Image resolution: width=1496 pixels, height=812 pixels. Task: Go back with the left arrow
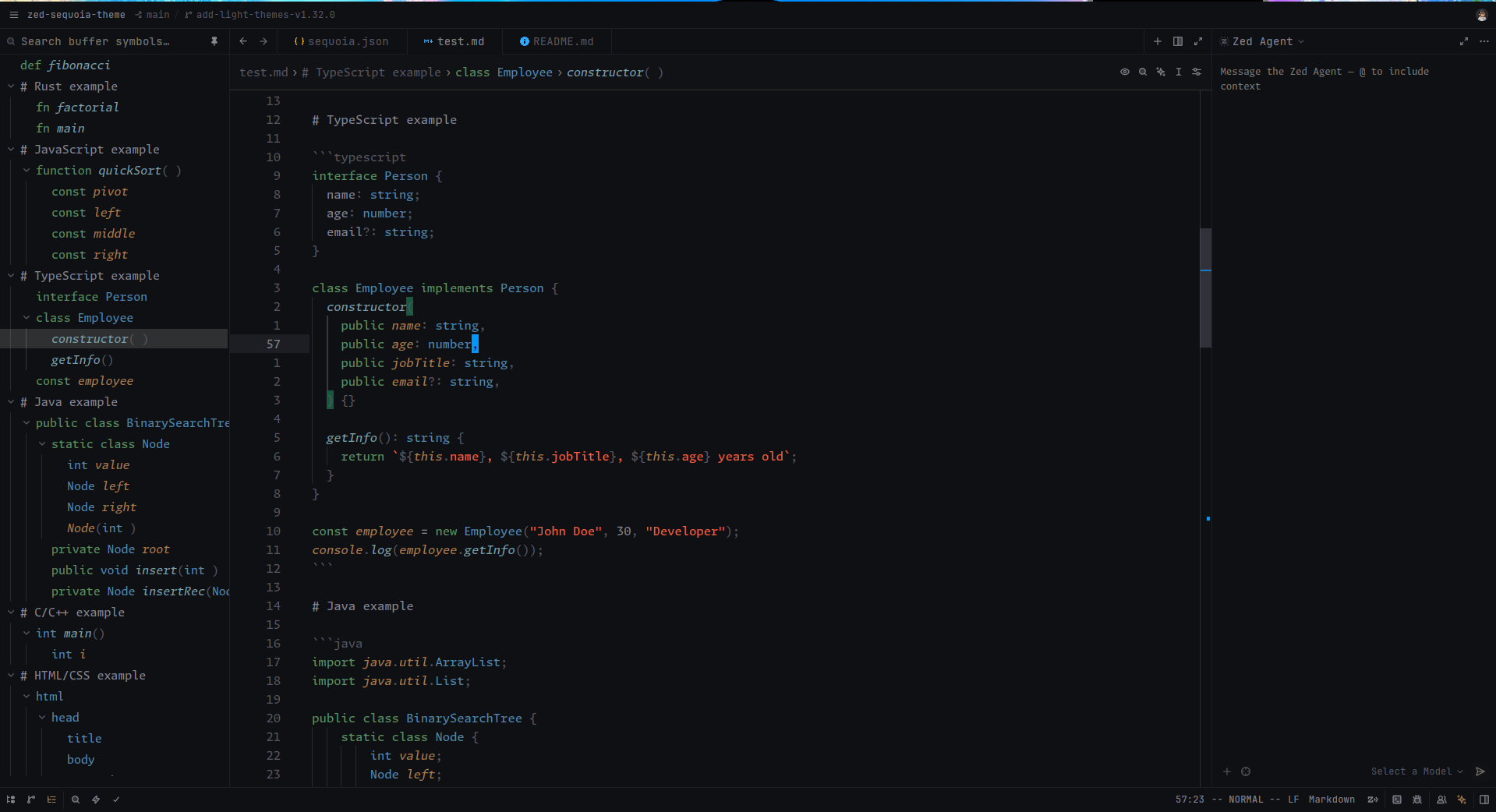click(243, 41)
